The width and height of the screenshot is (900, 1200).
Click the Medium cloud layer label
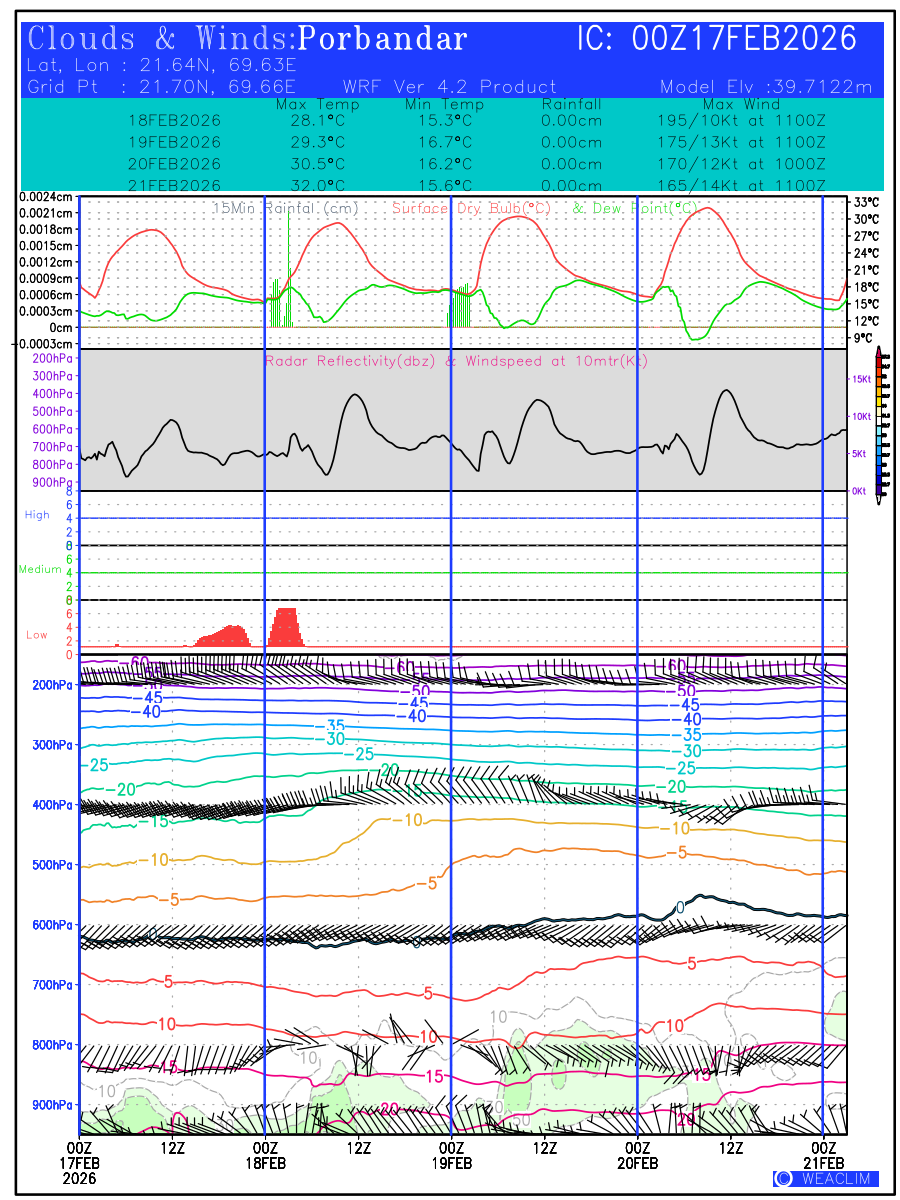pyautogui.click(x=37, y=570)
